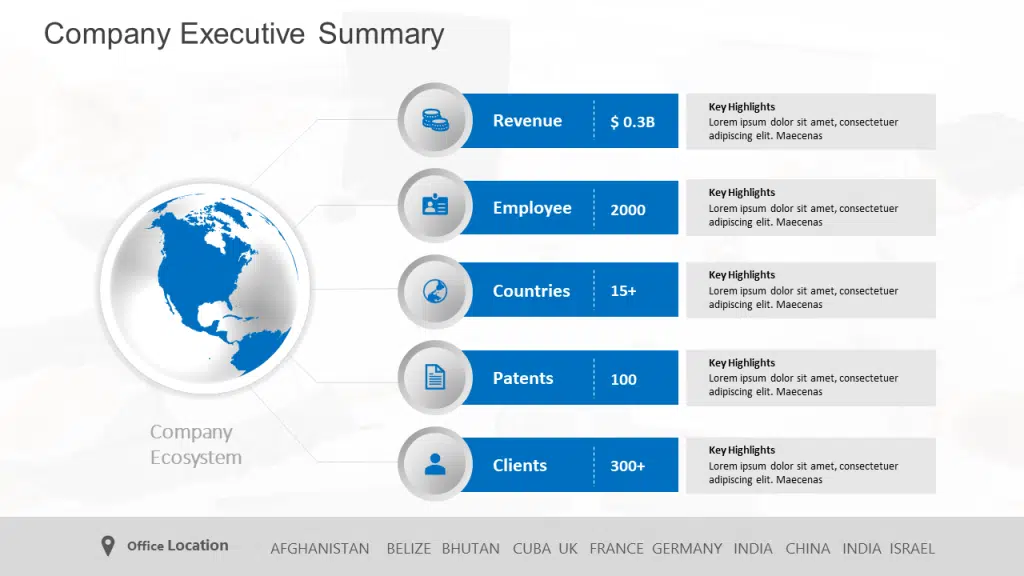Select the Patents label
The width and height of the screenshot is (1024, 576).
click(x=522, y=378)
